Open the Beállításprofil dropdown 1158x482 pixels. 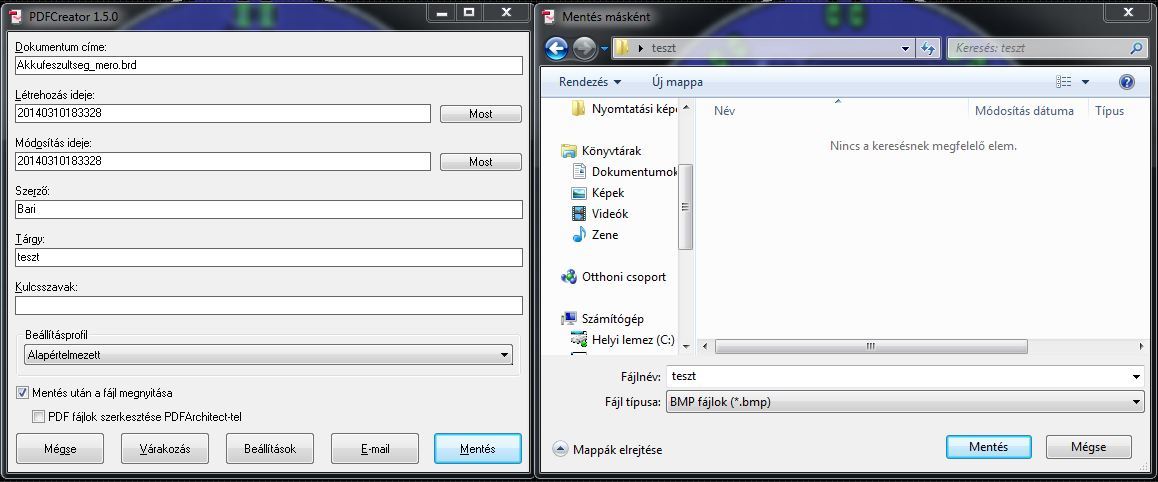[x=268, y=355]
